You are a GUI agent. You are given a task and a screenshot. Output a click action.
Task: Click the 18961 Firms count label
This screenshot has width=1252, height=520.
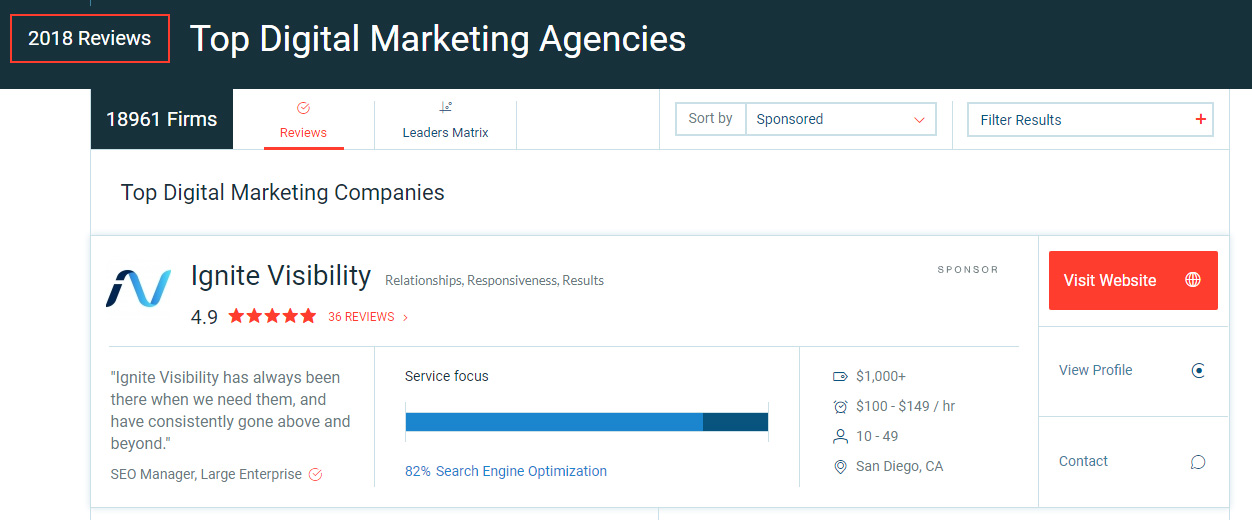point(162,119)
